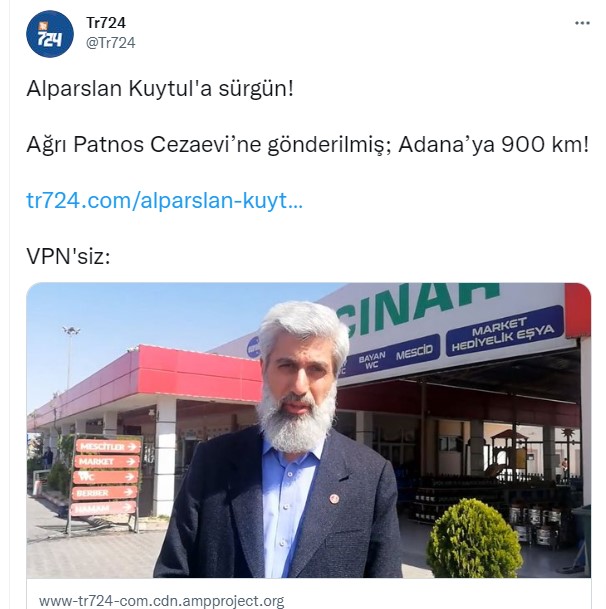Image resolution: width=606 pixels, height=609 pixels.
Task: Click "MARKET HEDİYELİK EŞYA" sign in preview photo
Action: click(504, 332)
